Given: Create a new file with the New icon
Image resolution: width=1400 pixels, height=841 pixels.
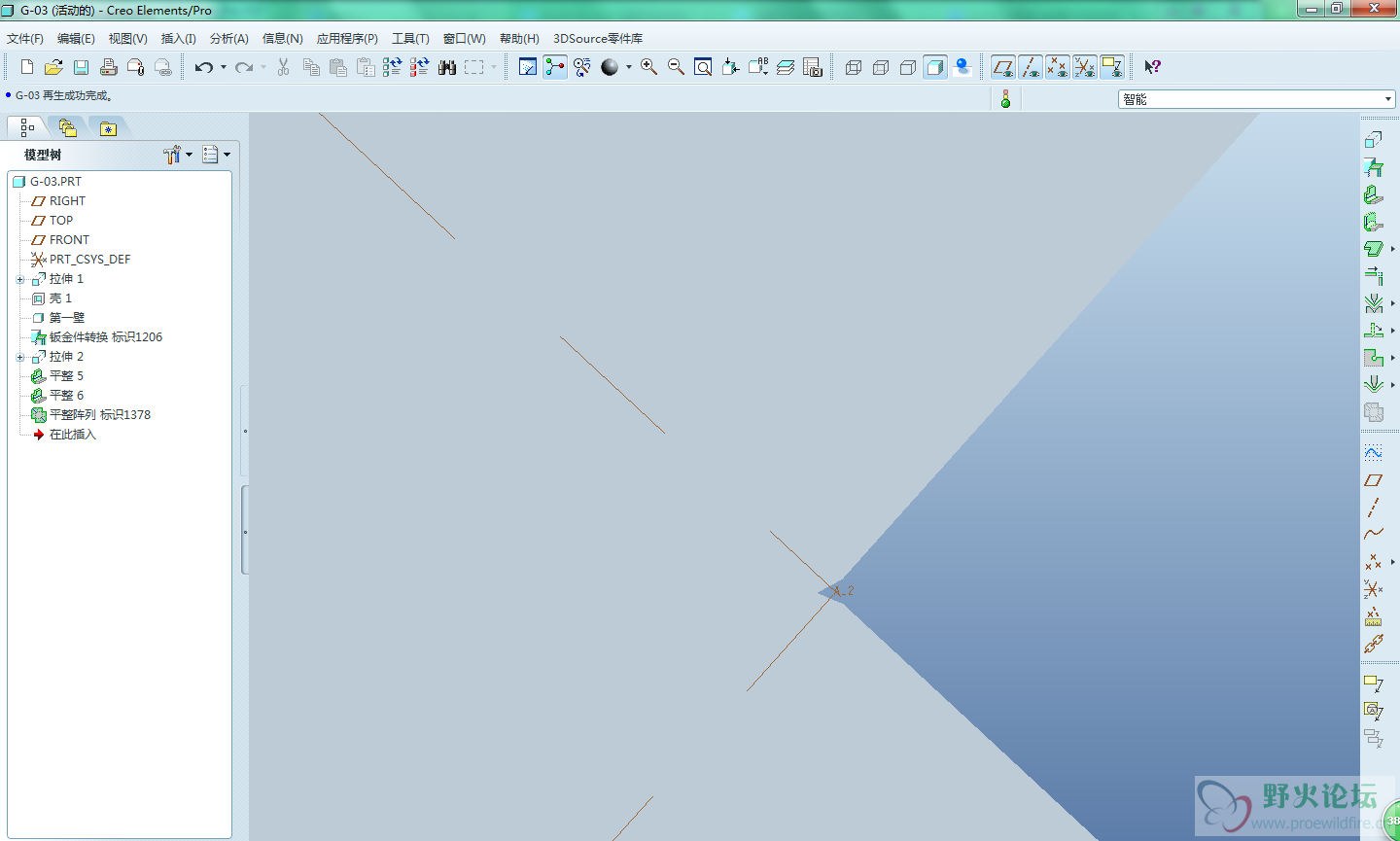Looking at the screenshot, I should [x=26, y=67].
